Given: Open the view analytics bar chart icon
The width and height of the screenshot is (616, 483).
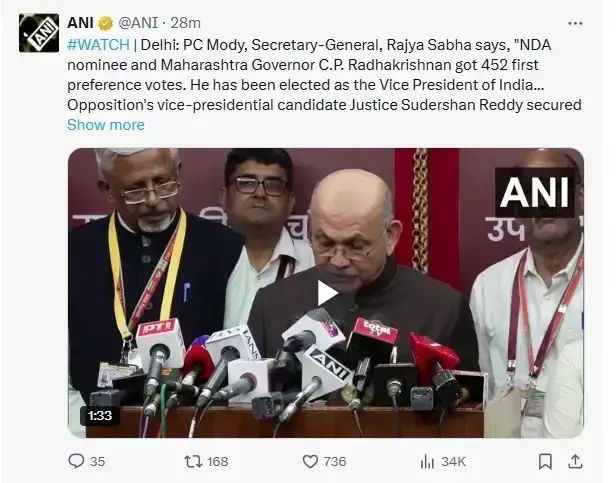Looking at the screenshot, I should pos(427,461).
